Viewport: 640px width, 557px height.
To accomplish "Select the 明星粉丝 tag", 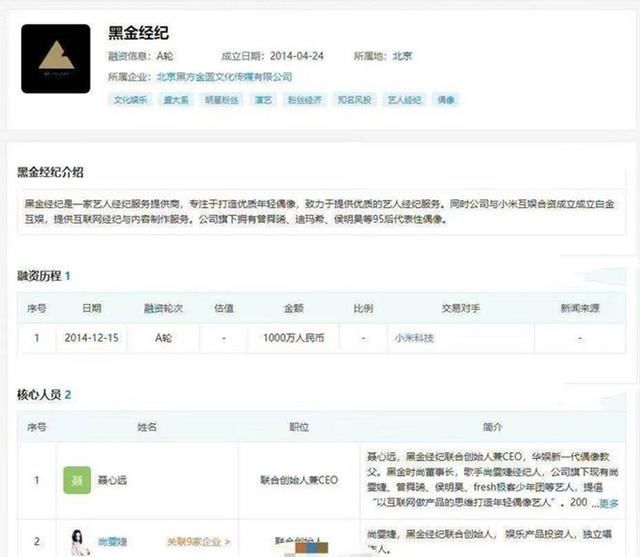I will (x=222, y=100).
